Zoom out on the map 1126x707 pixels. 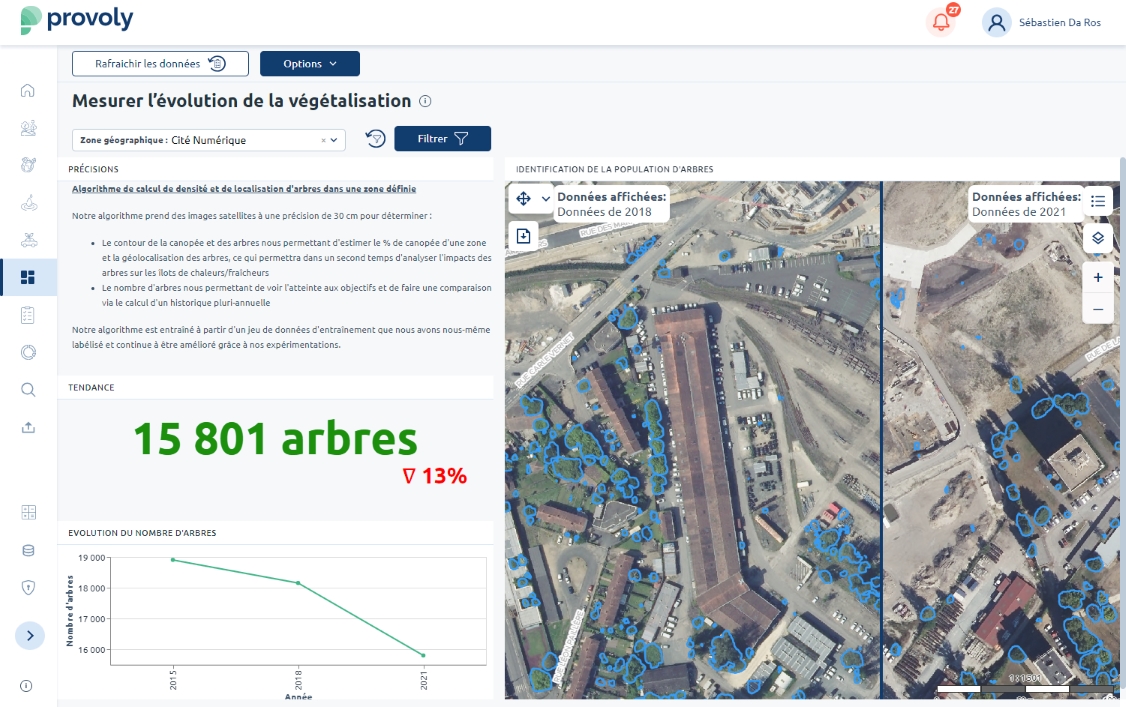point(1098,309)
